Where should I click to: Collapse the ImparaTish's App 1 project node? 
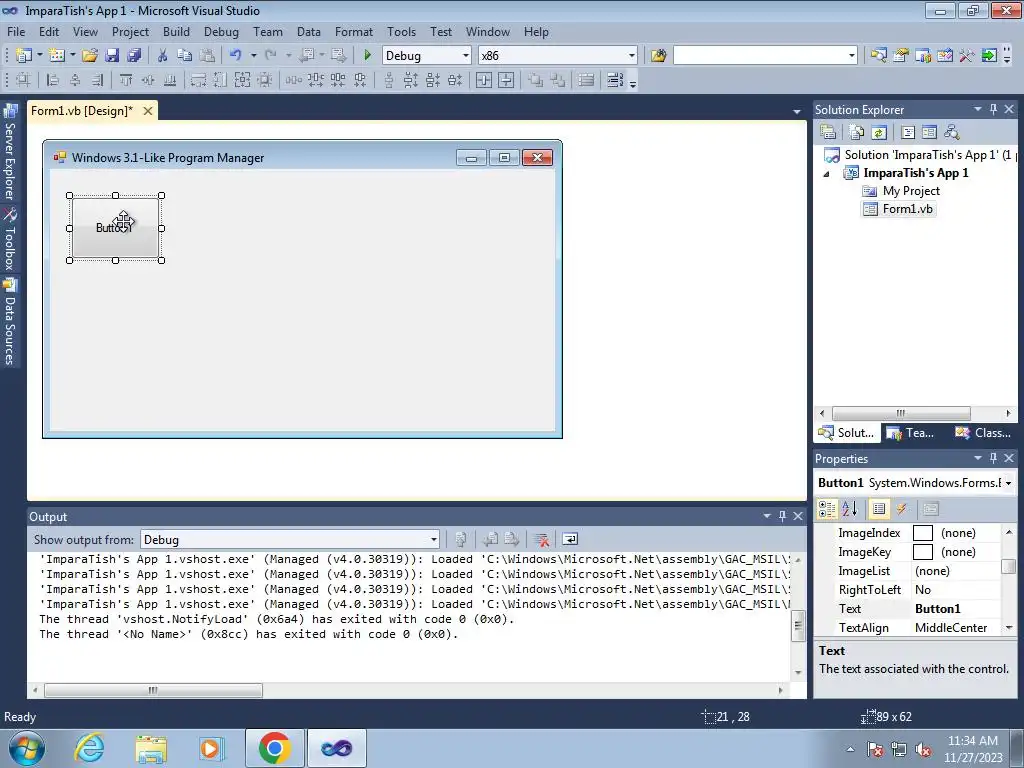point(827,174)
